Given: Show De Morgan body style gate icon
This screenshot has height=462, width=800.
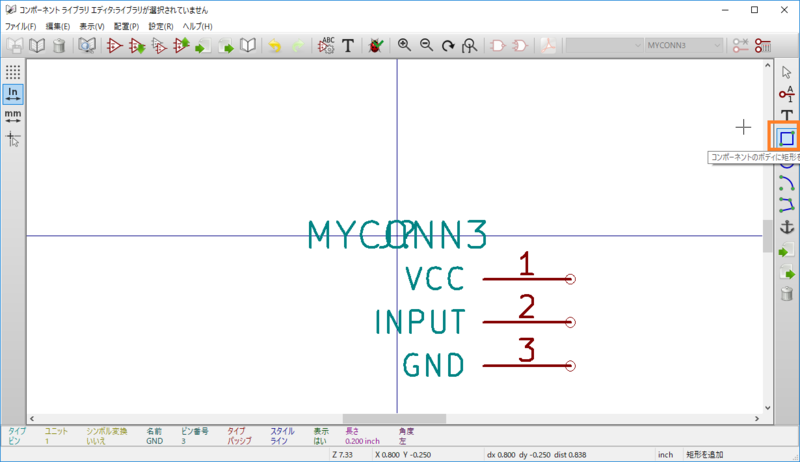Looking at the screenshot, I should [520, 46].
